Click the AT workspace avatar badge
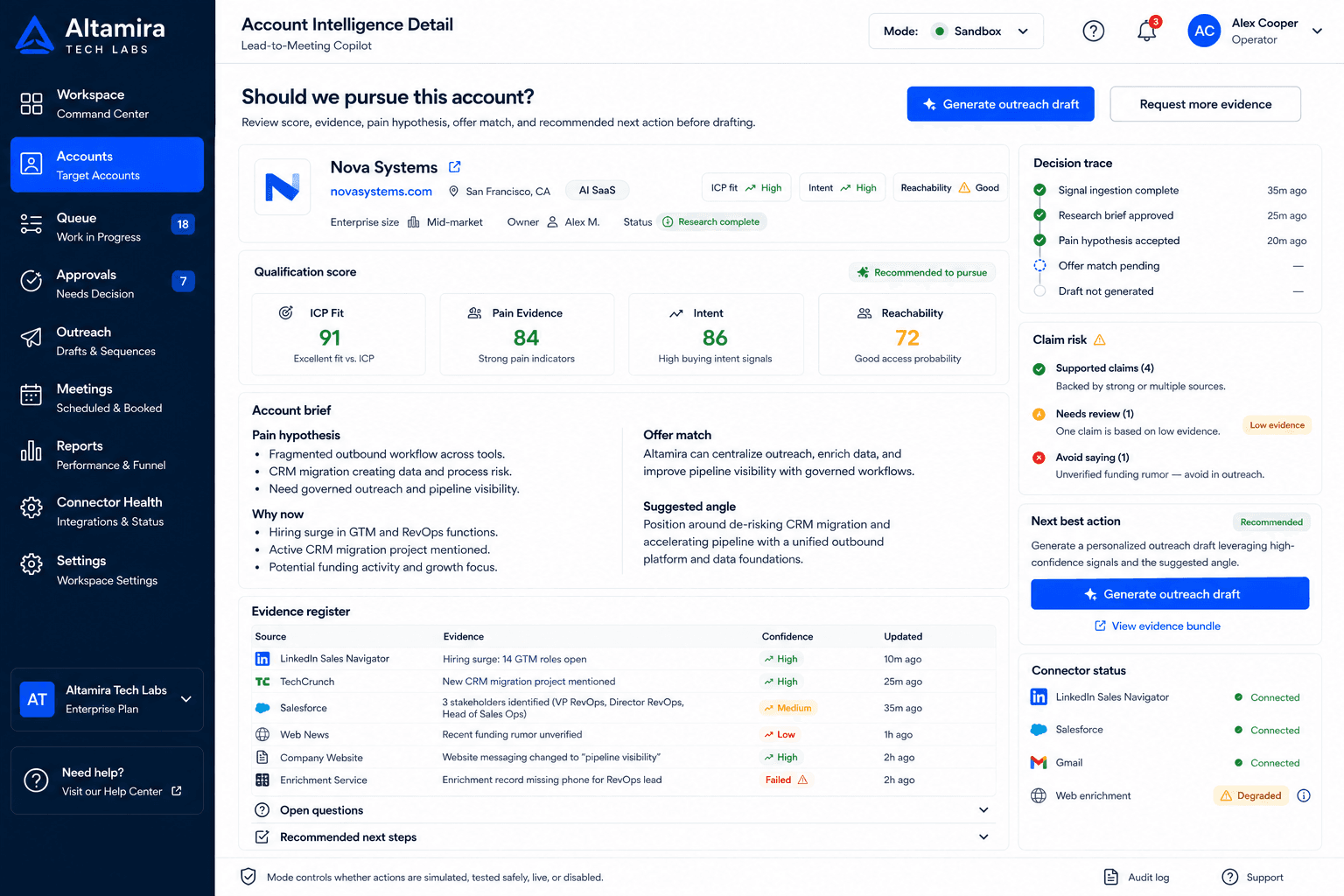Screen dimensions: 1344x896 (37, 699)
